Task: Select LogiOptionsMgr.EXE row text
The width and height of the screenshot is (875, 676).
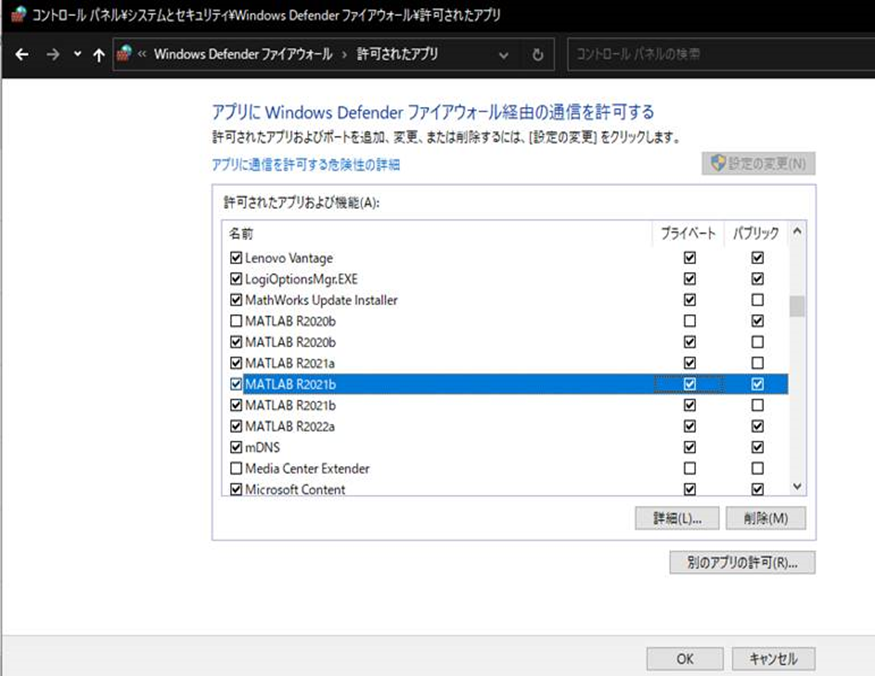Action: coord(301,279)
